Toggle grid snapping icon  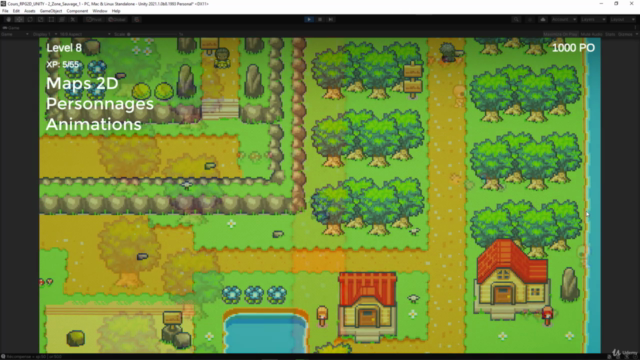[137, 19]
